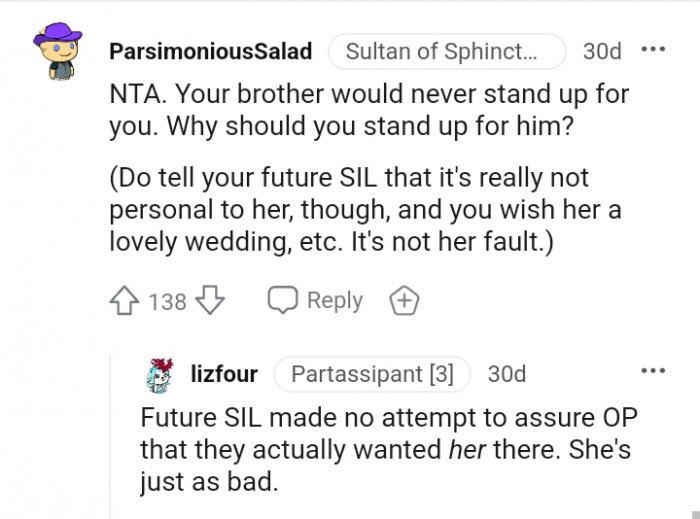This screenshot has width=700, height=519.
Task: Open lizfour's profile avatar
Action: click(x=160, y=375)
